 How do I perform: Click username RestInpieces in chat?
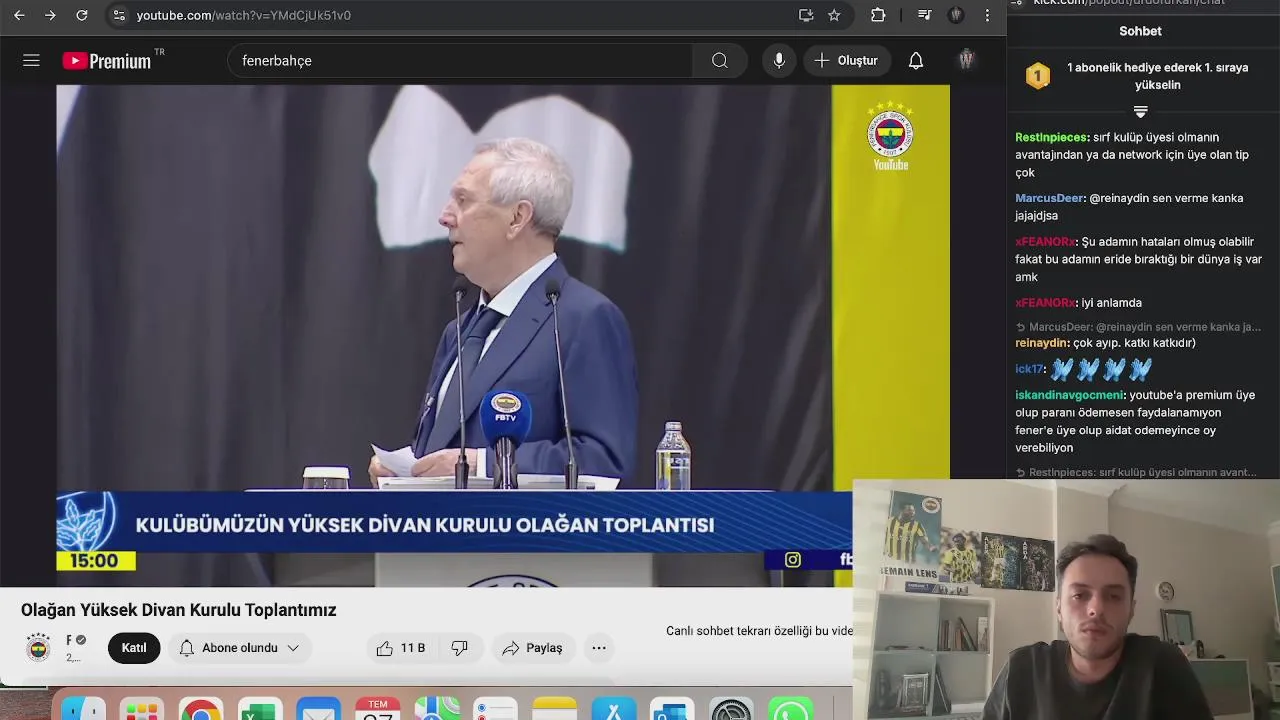click(x=1051, y=137)
